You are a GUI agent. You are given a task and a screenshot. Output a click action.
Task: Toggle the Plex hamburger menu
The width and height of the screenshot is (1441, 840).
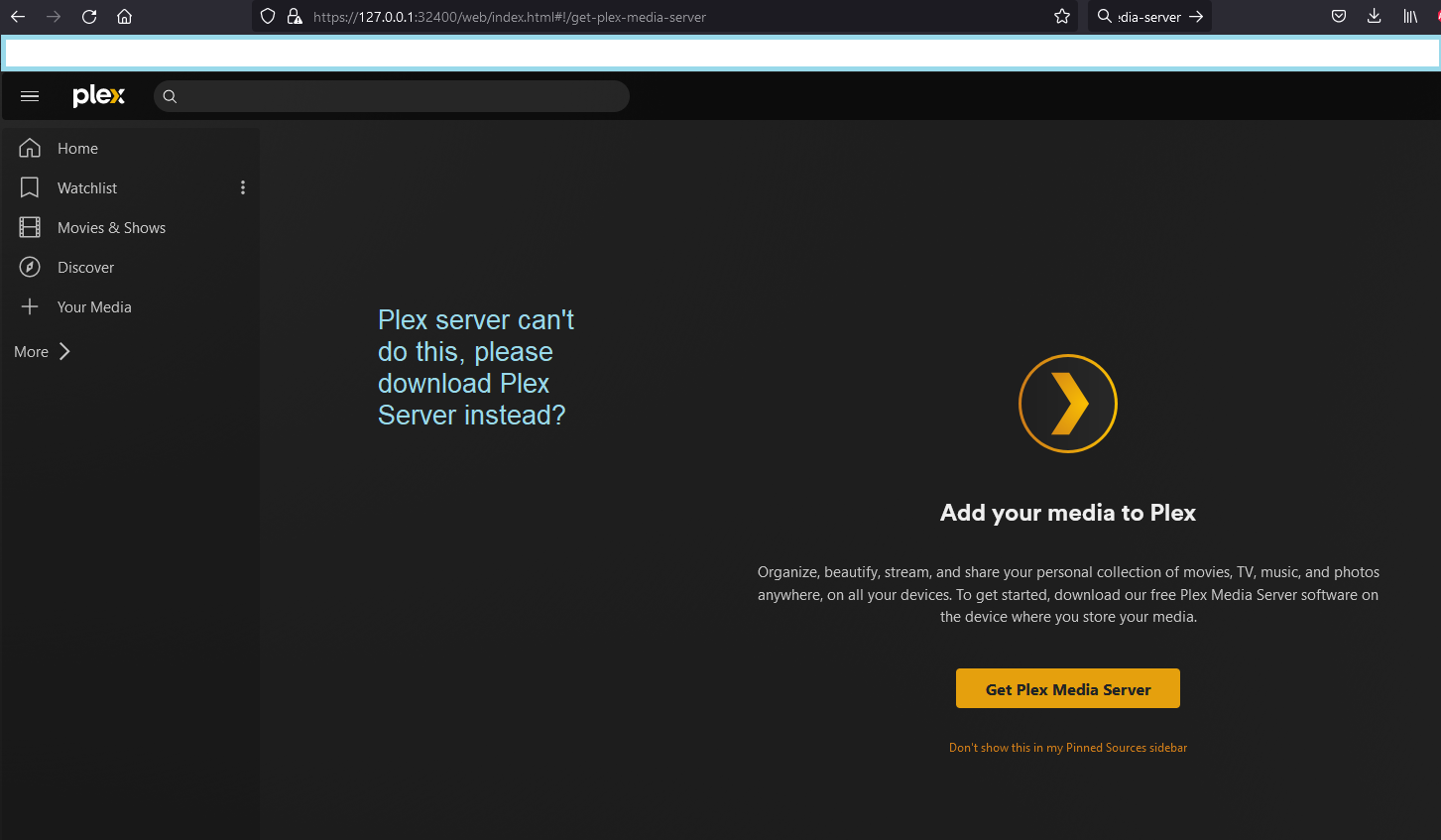(x=30, y=96)
